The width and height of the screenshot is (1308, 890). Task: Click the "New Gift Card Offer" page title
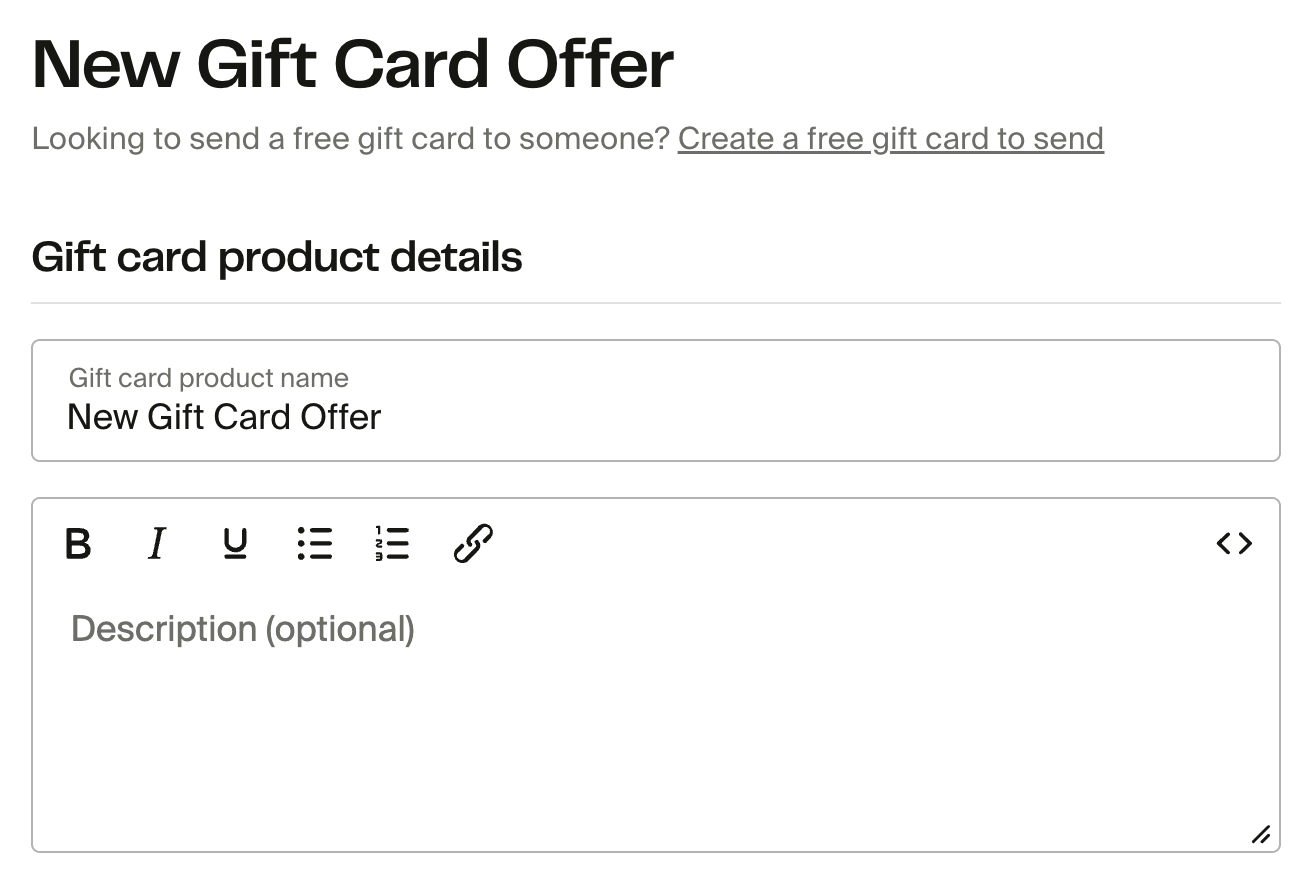352,65
